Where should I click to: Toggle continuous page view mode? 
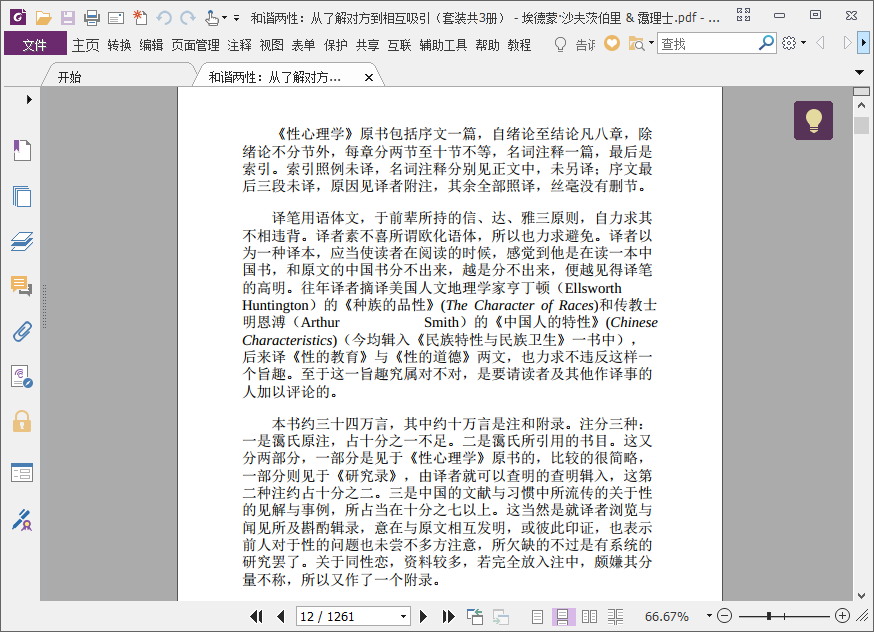tap(563, 616)
